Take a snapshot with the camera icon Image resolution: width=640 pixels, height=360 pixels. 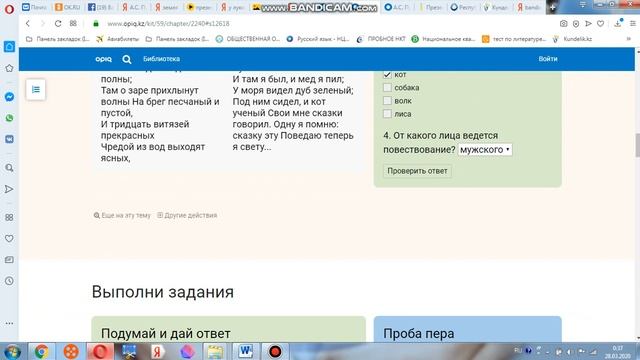[563, 24]
